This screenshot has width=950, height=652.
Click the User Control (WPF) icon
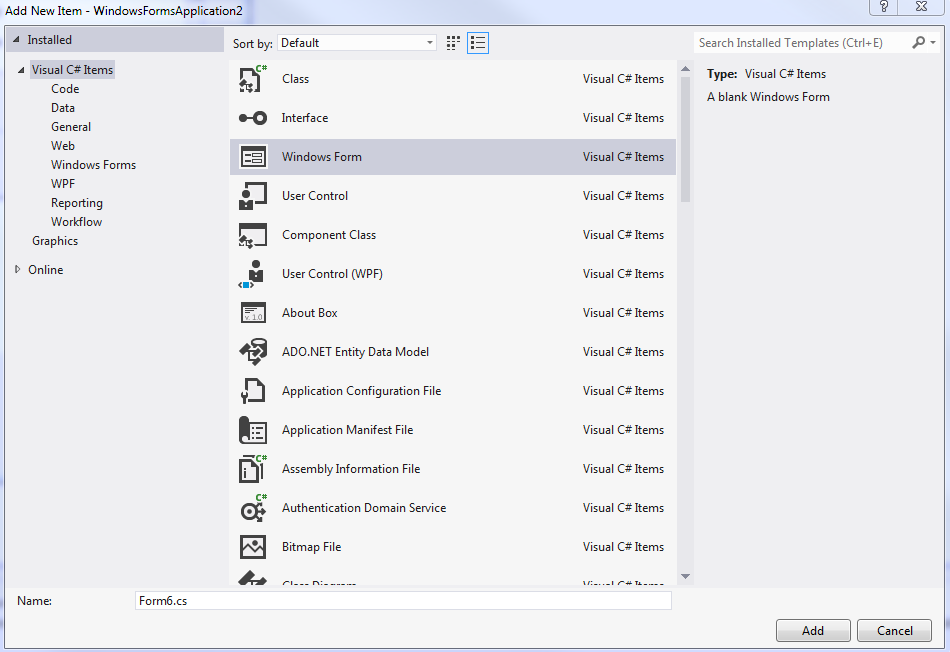point(253,274)
